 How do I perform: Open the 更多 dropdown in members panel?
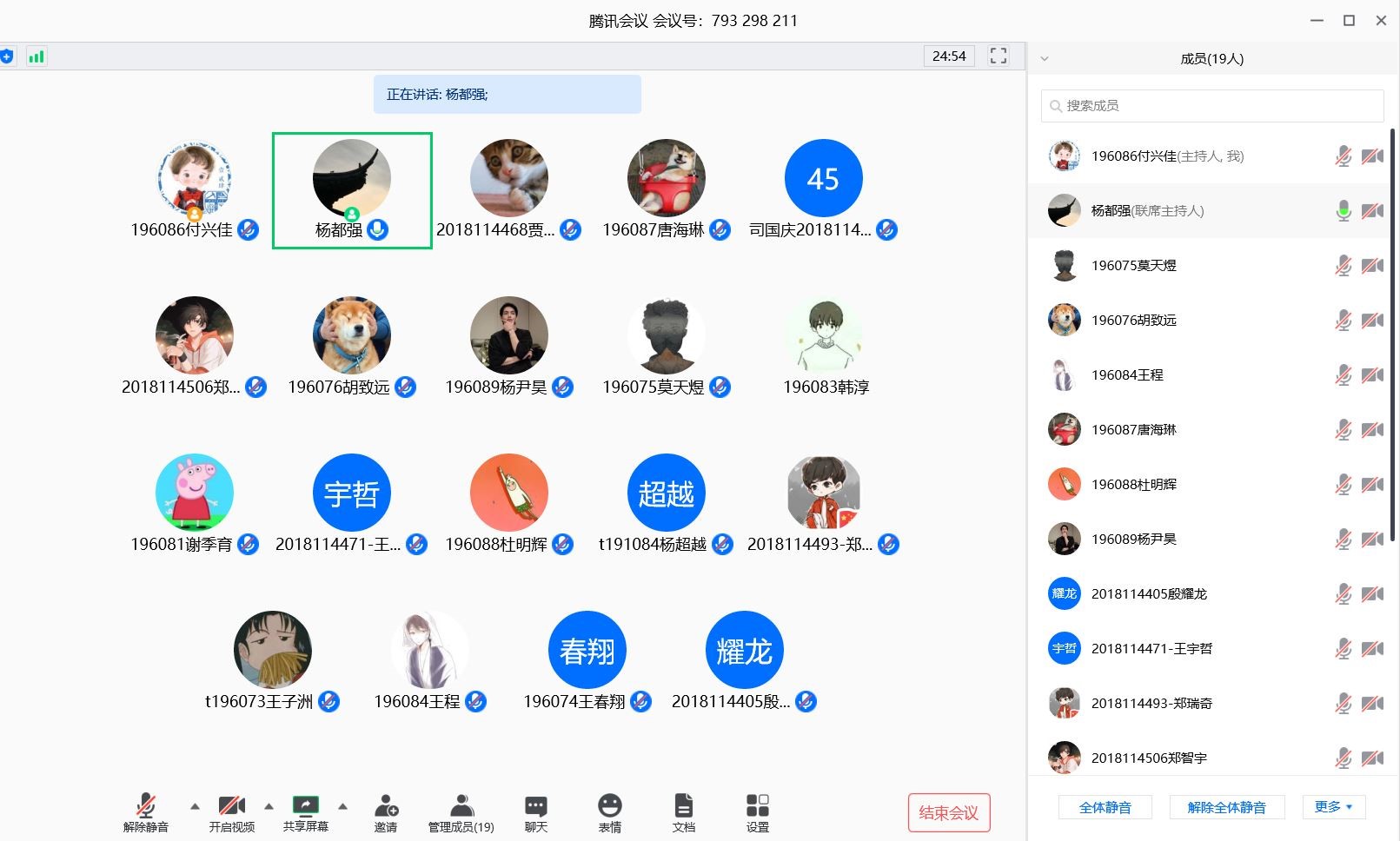click(1333, 807)
